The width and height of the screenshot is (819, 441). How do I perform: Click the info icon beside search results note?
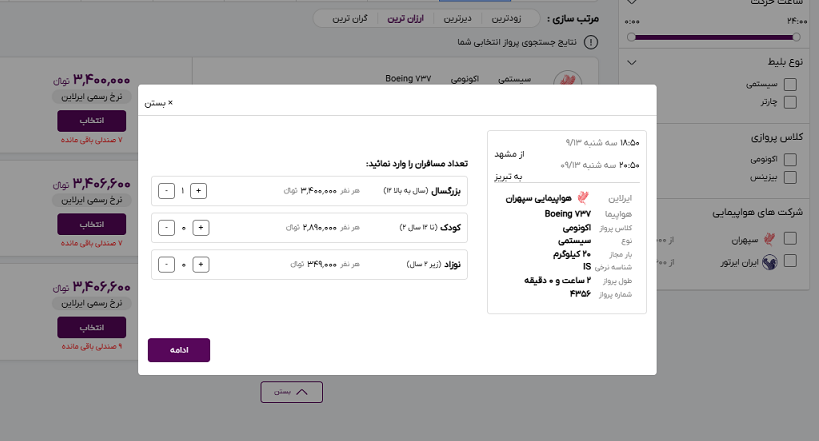pyautogui.click(x=591, y=42)
